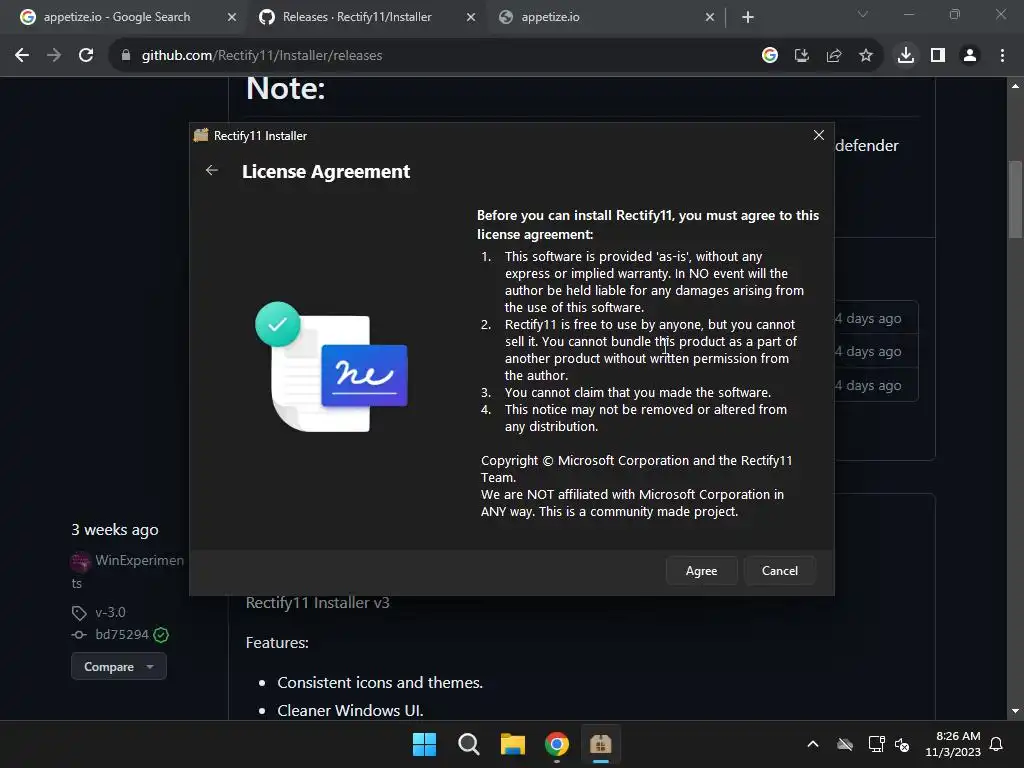The width and height of the screenshot is (1024, 768).
Task: View site information lock icon
Action: pos(126,56)
